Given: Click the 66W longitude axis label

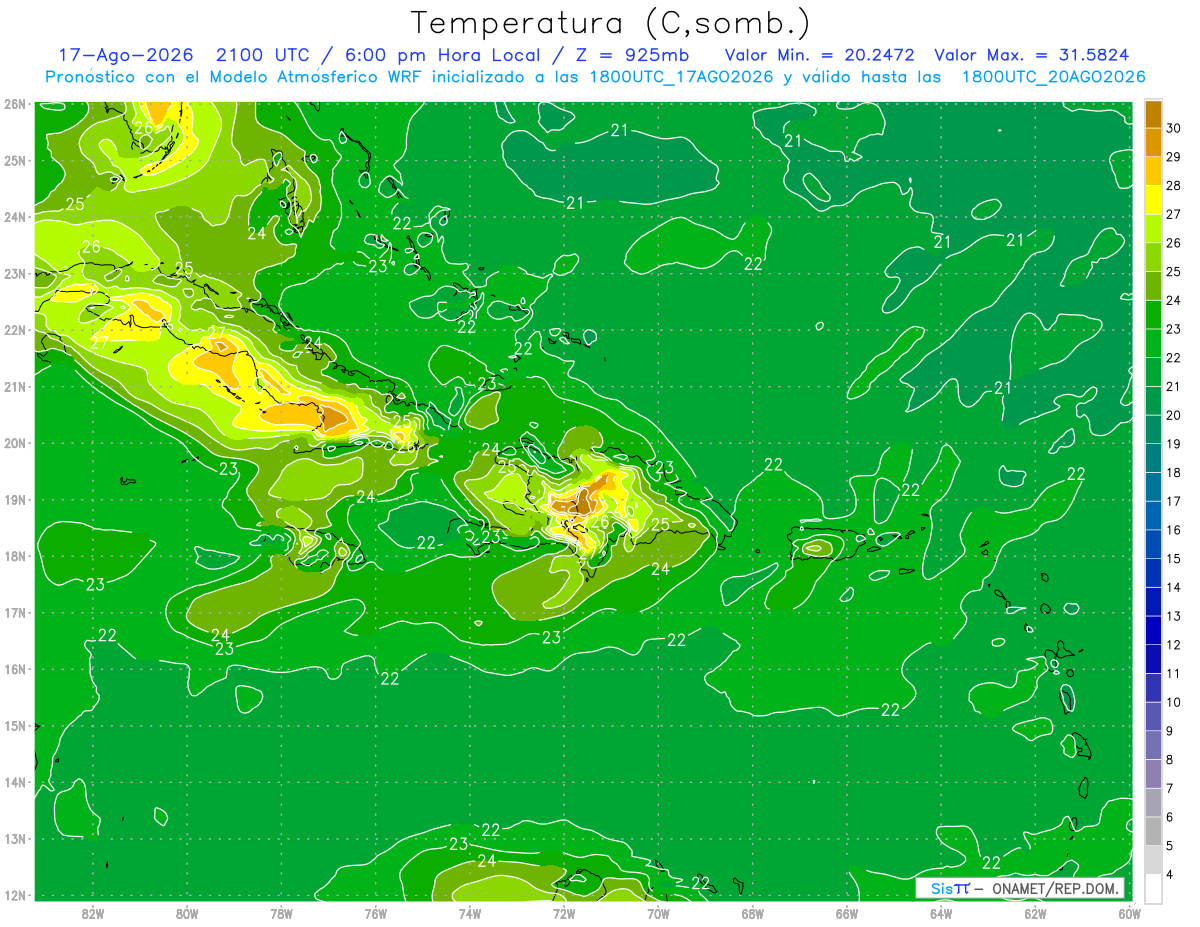Looking at the screenshot, I should tap(847, 913).
